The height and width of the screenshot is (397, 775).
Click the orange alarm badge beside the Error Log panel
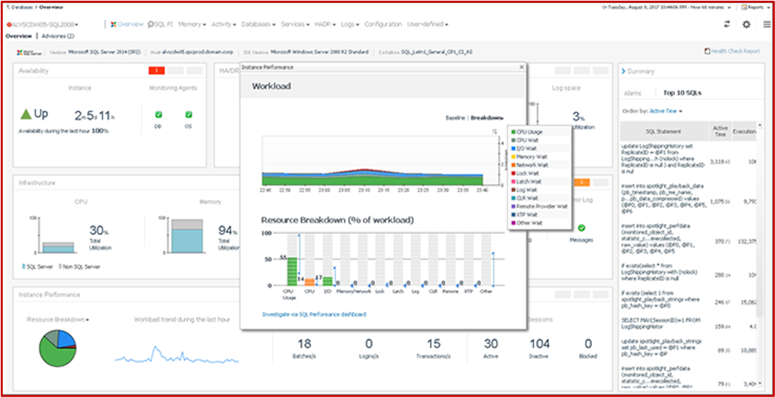tap(582, 182)
